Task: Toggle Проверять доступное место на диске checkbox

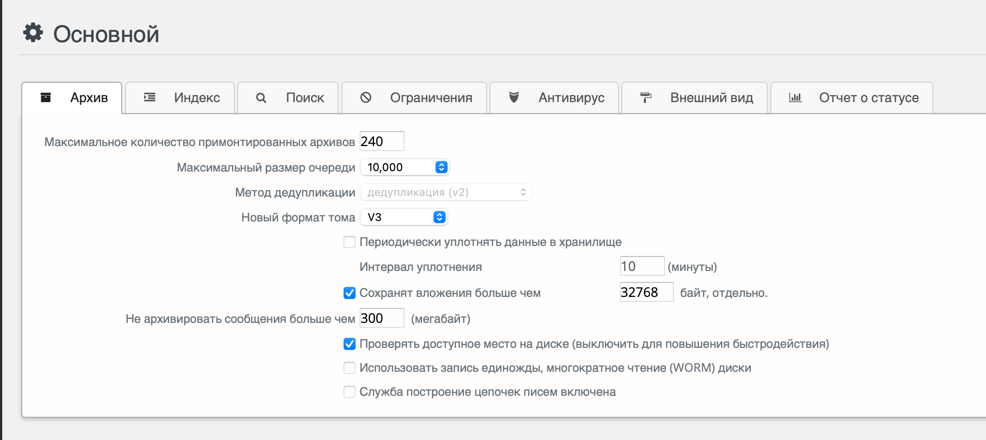Action: click(349, 344)
